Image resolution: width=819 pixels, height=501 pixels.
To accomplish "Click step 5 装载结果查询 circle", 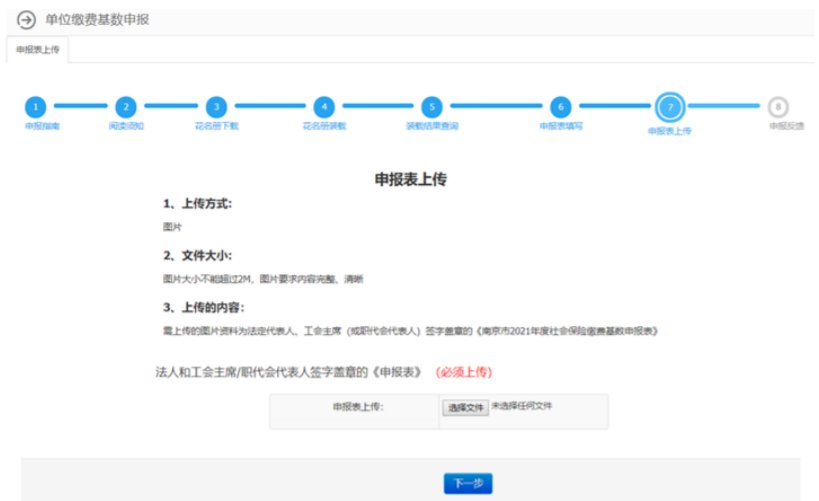I will pyautogui.click(x=431, y=107).
